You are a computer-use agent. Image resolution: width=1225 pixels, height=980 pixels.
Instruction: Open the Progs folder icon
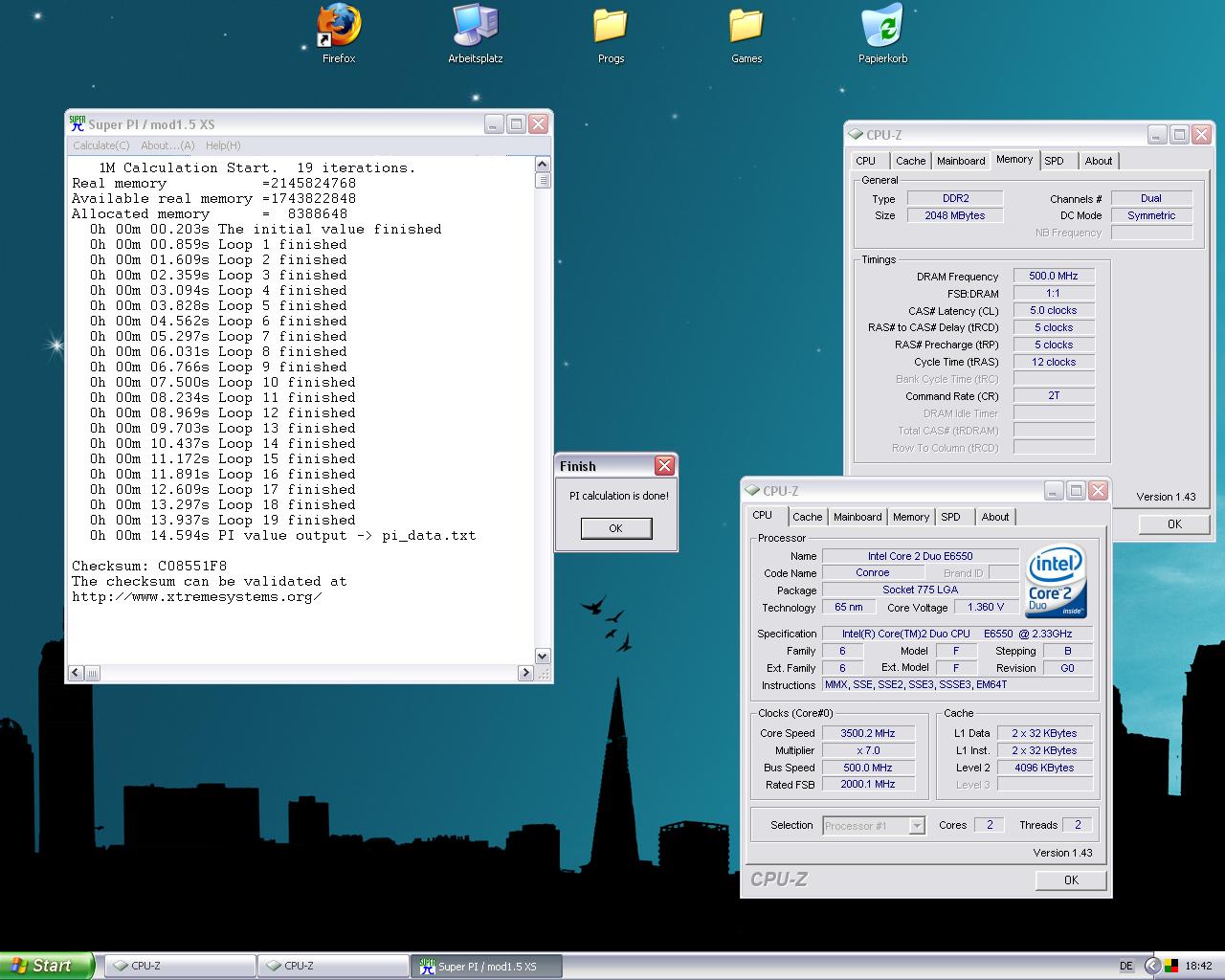point(611,34)
